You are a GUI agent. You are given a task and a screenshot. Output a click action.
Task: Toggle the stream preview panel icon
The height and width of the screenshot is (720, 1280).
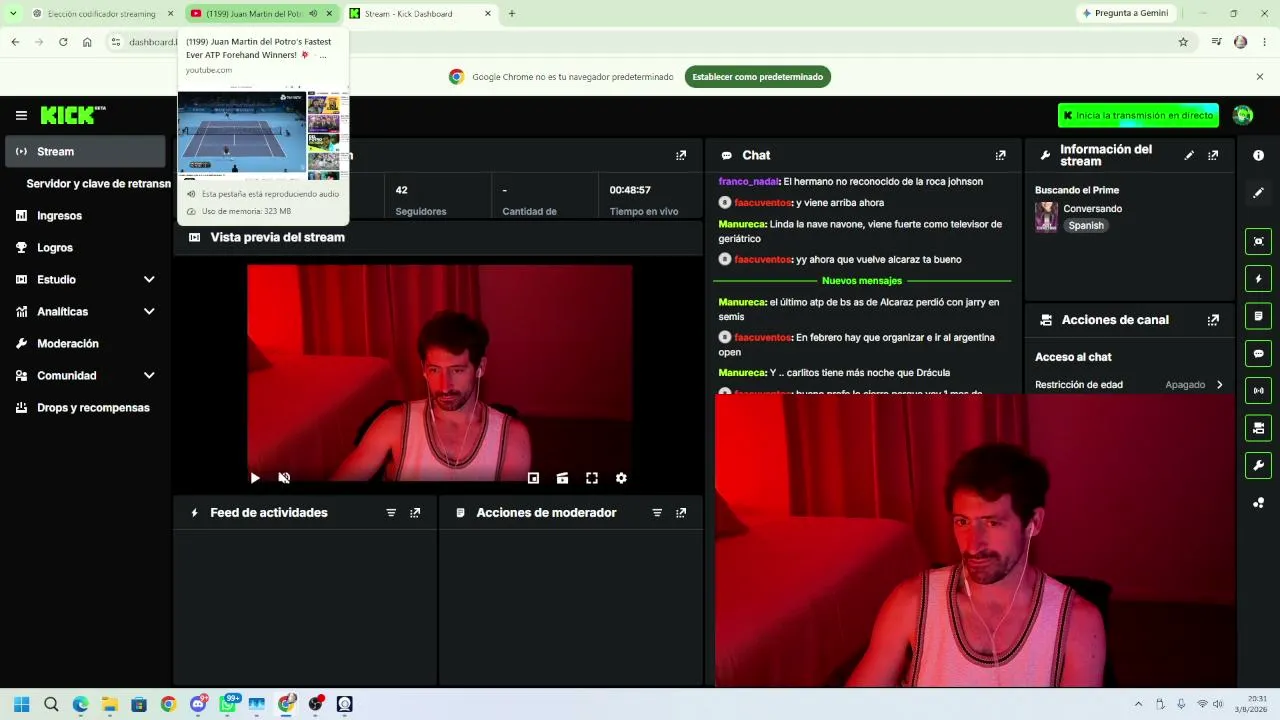tap(1258, 241)
